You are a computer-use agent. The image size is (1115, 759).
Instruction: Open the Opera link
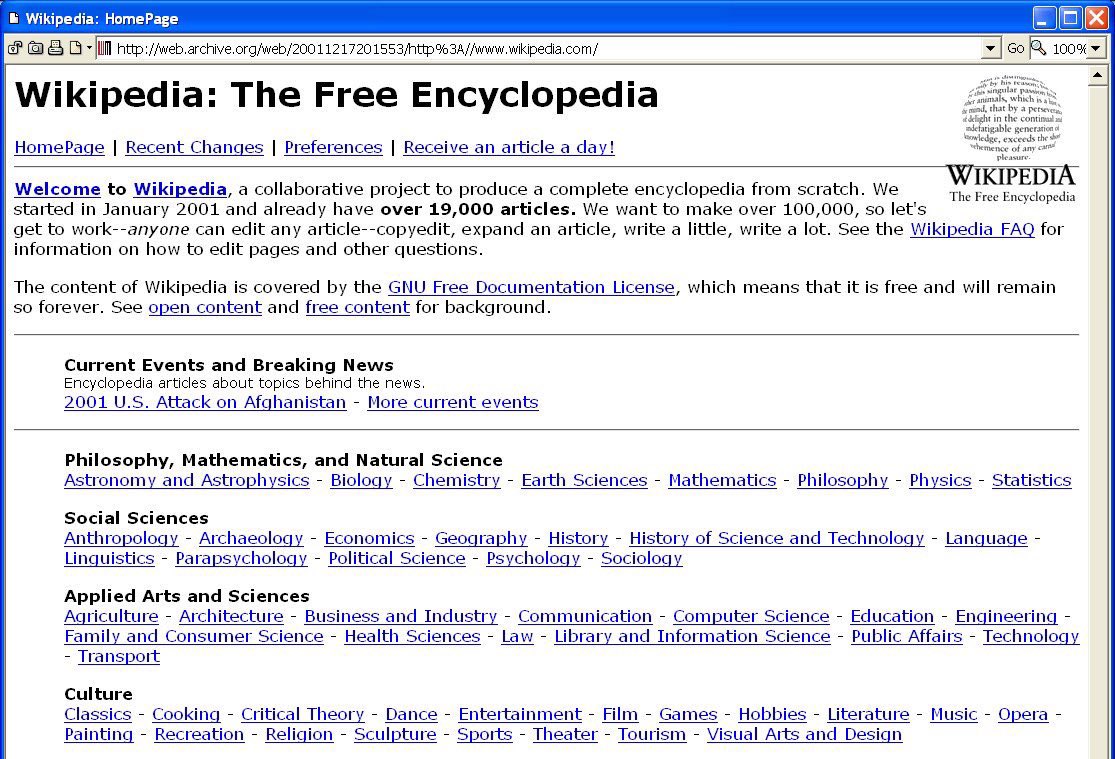coord(1023,715)
